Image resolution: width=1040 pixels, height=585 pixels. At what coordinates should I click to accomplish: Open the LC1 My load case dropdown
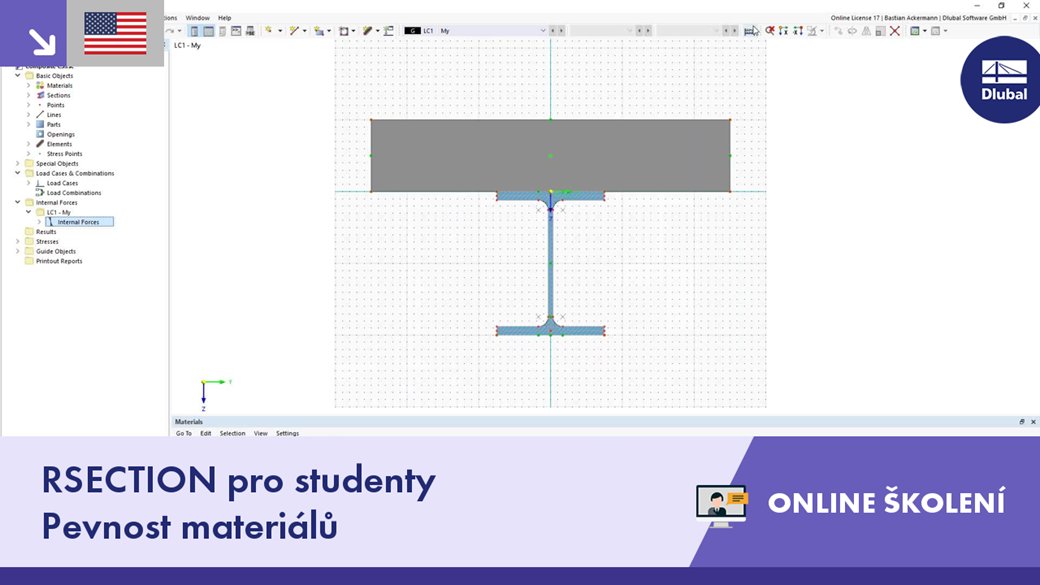pos(543,31)
